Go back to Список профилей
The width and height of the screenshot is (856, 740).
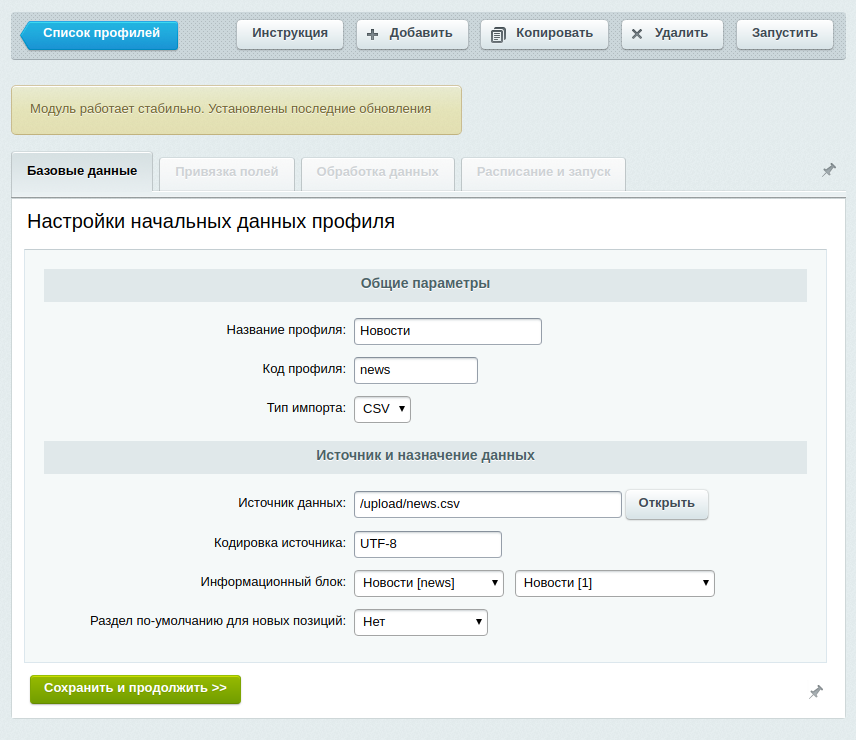tap(100, 34)
